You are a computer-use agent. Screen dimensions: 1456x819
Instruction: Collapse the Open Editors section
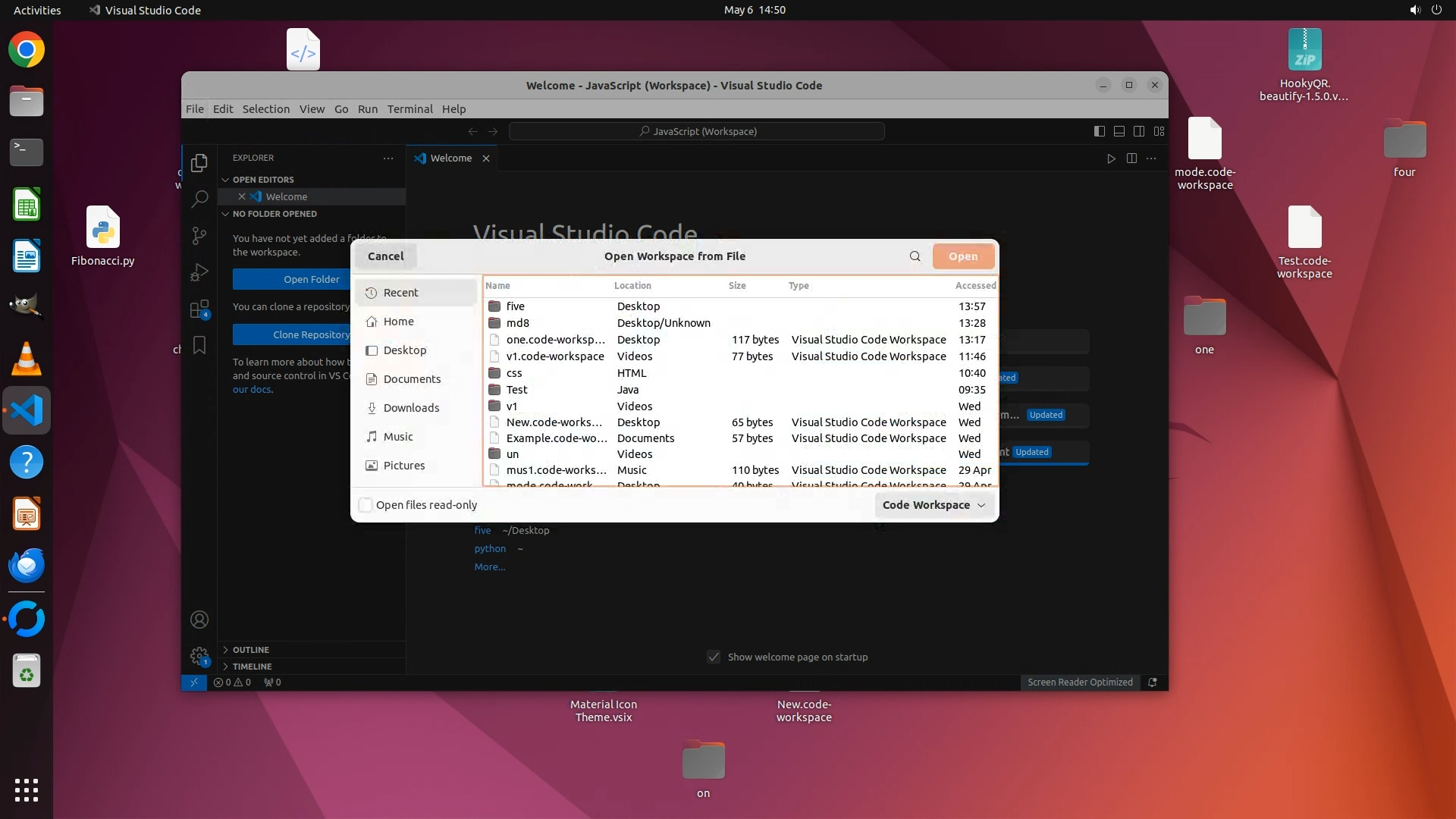262,180
